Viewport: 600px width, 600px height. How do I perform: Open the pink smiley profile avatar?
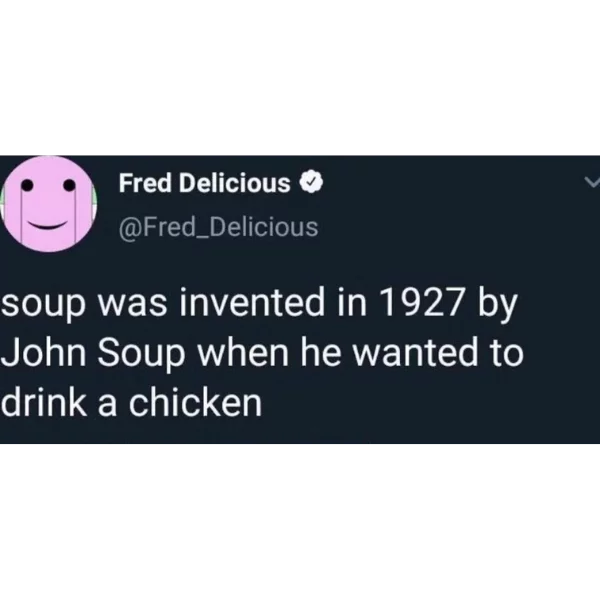coord(49,204)
